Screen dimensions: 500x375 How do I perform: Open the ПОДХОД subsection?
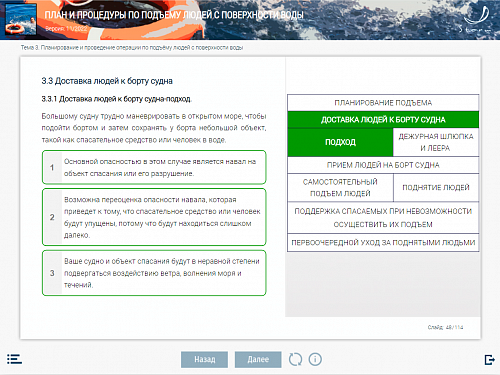[x=340, y=142]
